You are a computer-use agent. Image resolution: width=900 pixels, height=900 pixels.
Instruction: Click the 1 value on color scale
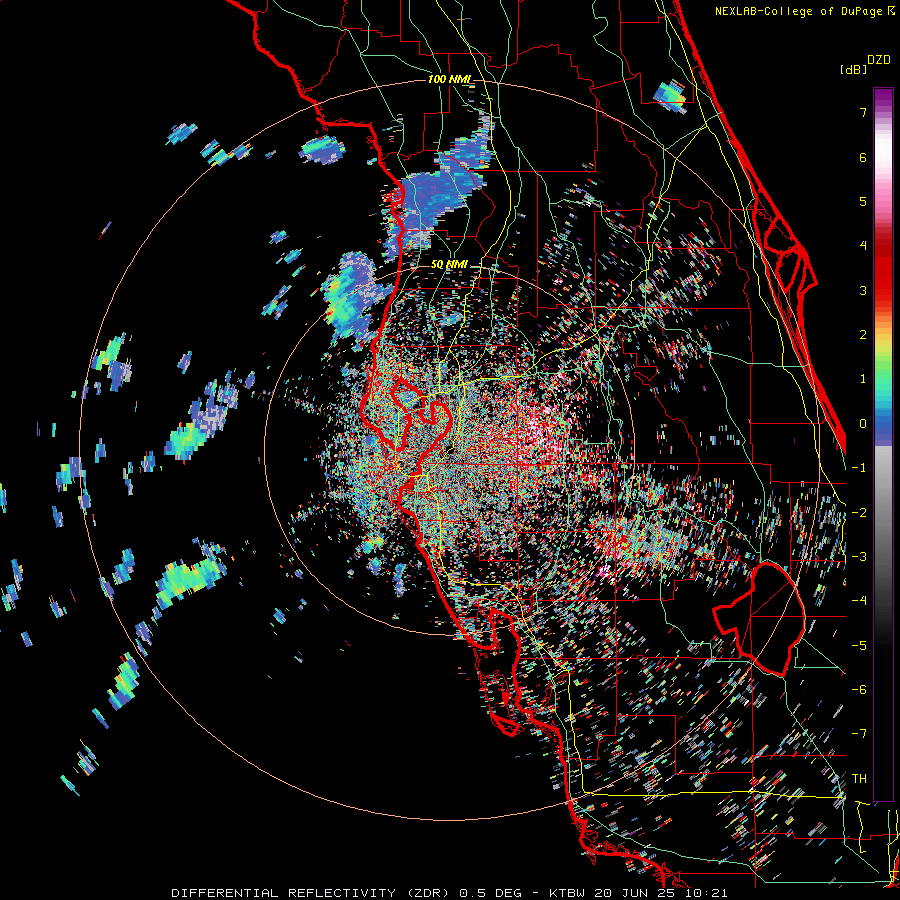(863, 379)
